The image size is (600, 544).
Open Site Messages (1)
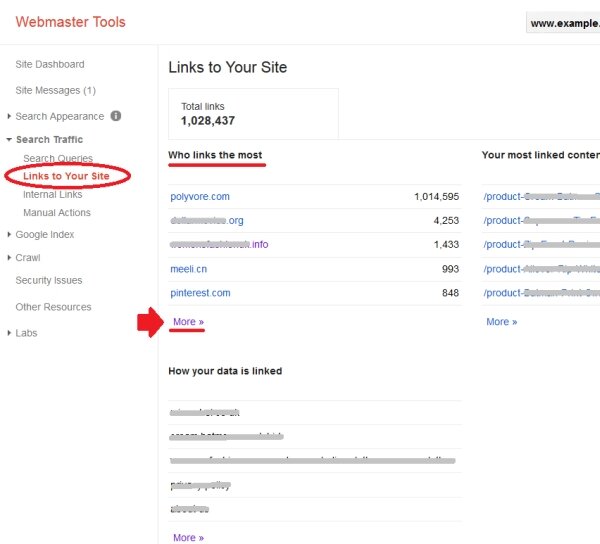pyautogui.click(x=55, y=91)
